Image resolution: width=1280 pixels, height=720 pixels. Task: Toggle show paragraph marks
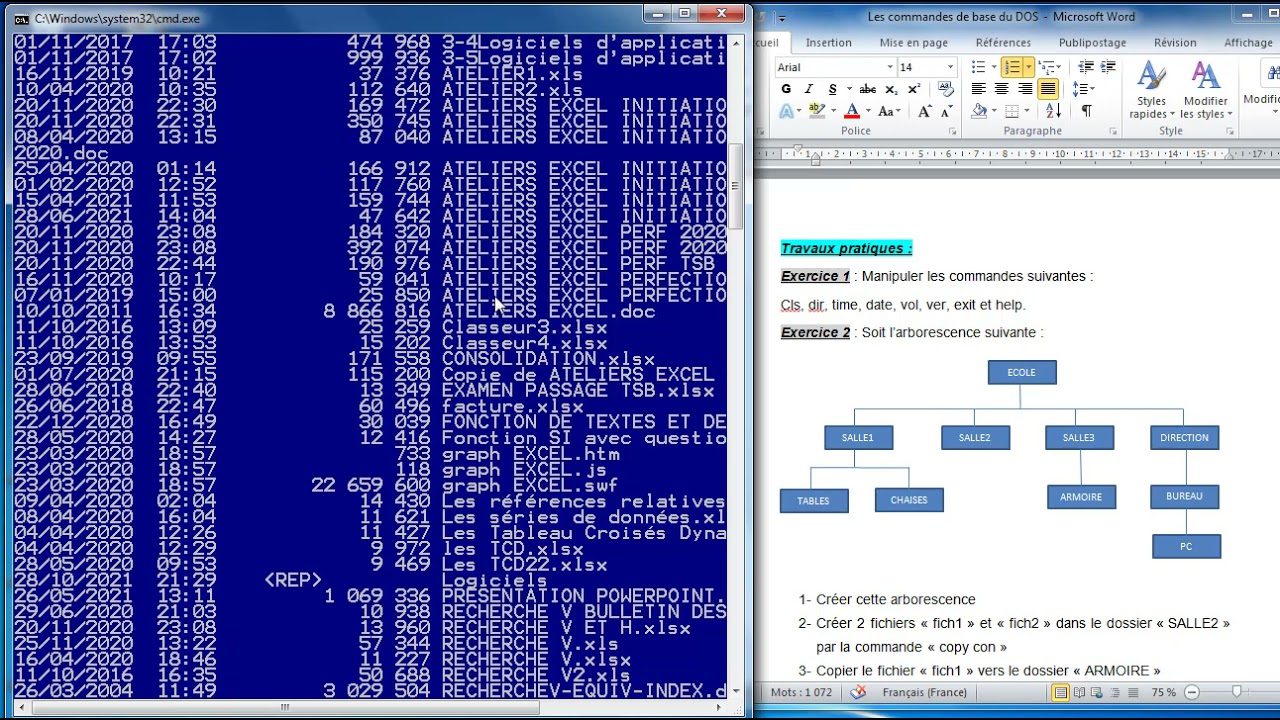click(1087, 111)
